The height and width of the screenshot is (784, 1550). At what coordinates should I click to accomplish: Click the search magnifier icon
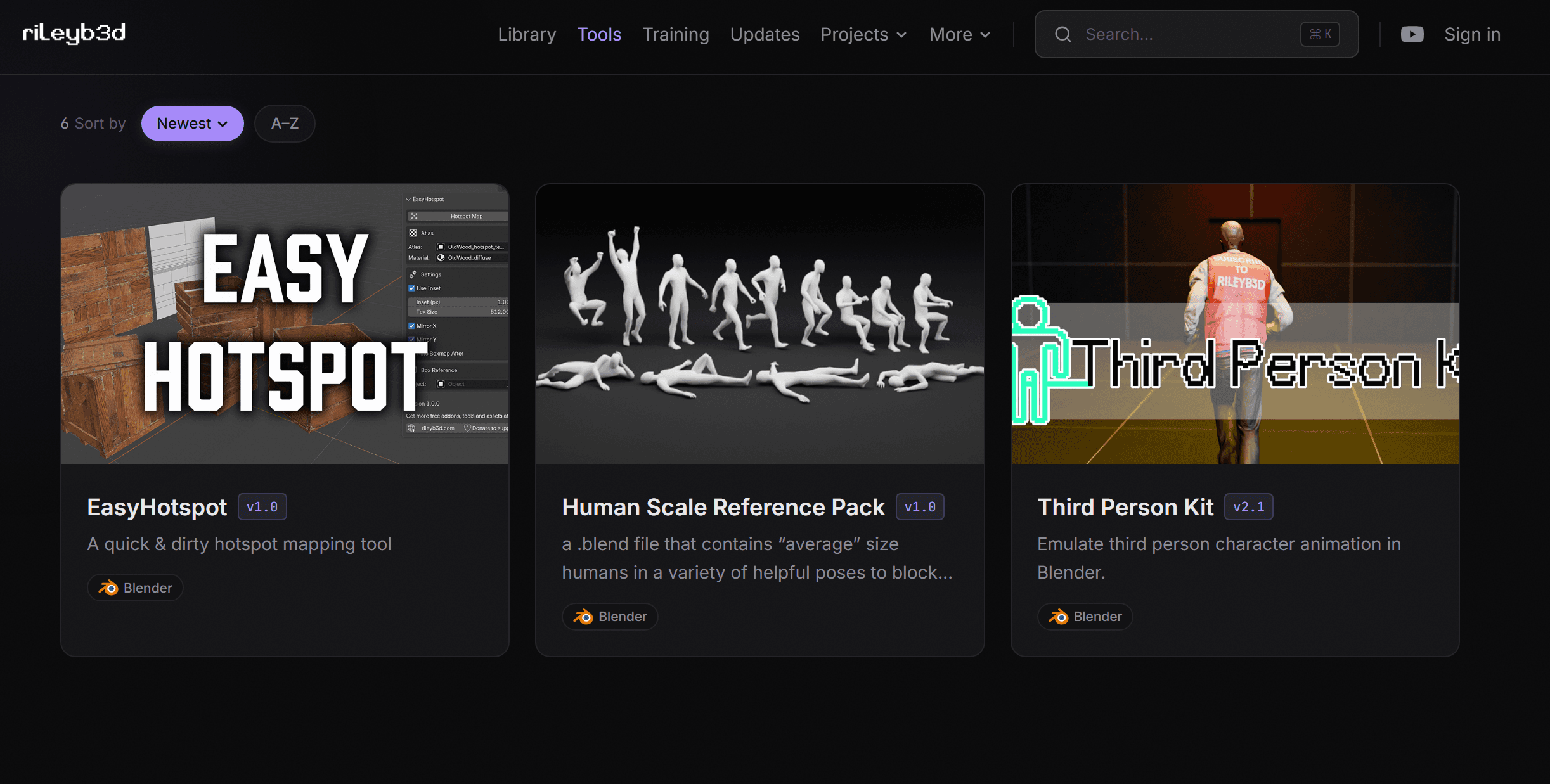tap(1063, 34)
